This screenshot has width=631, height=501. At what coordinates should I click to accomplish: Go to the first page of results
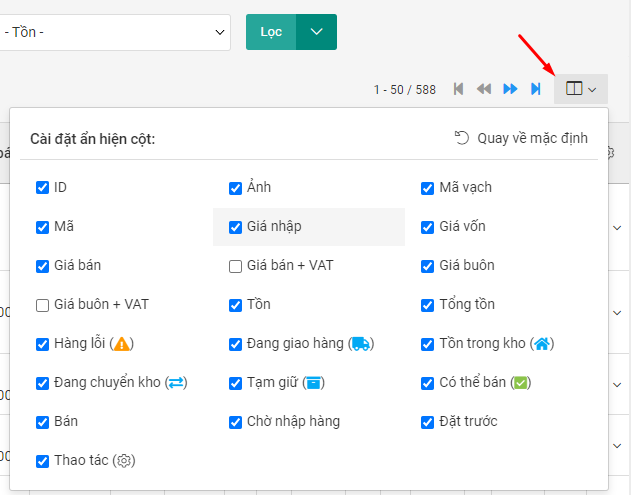458,89
